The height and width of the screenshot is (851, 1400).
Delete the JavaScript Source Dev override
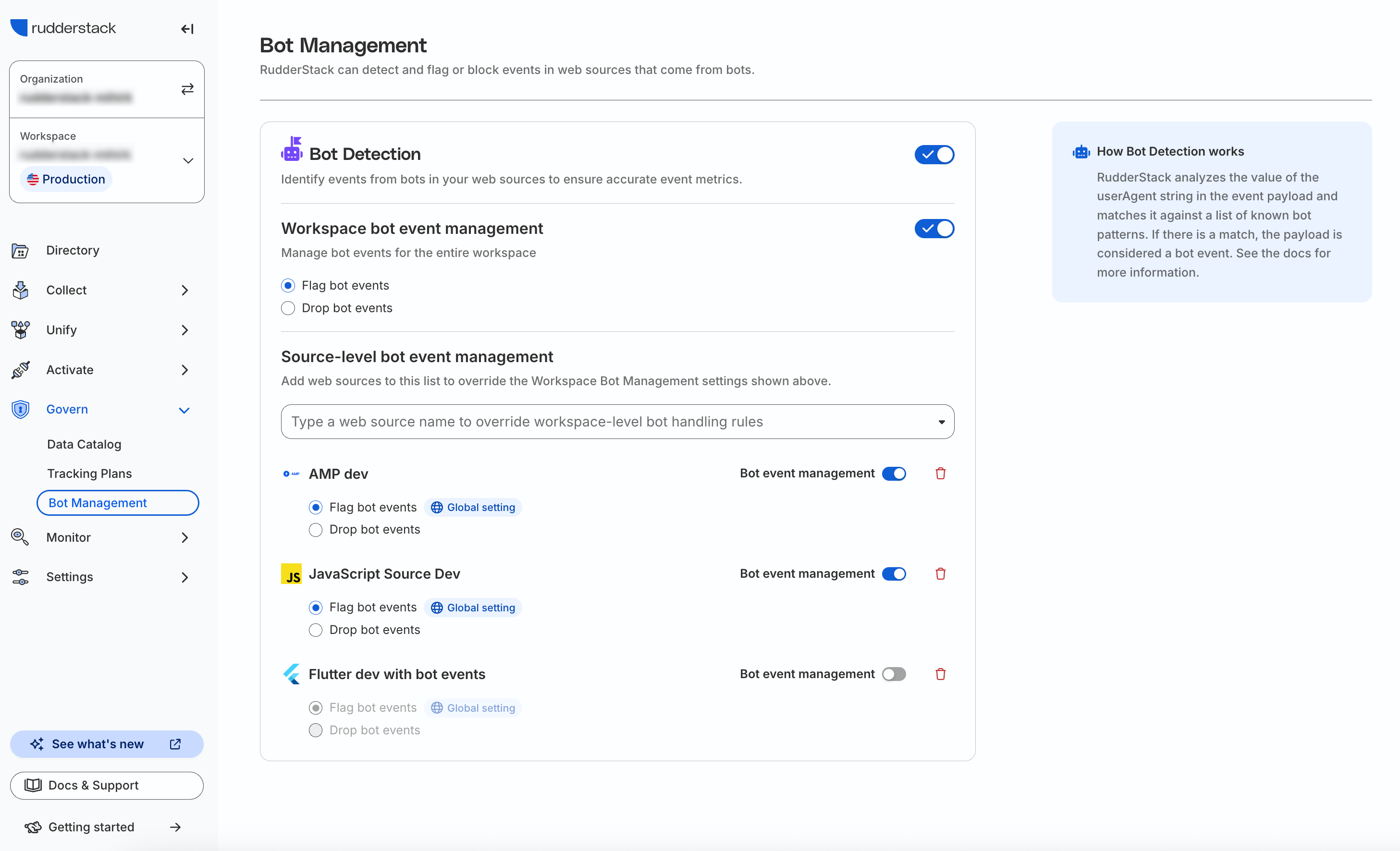pyautogui.click(x=940, y=574)
